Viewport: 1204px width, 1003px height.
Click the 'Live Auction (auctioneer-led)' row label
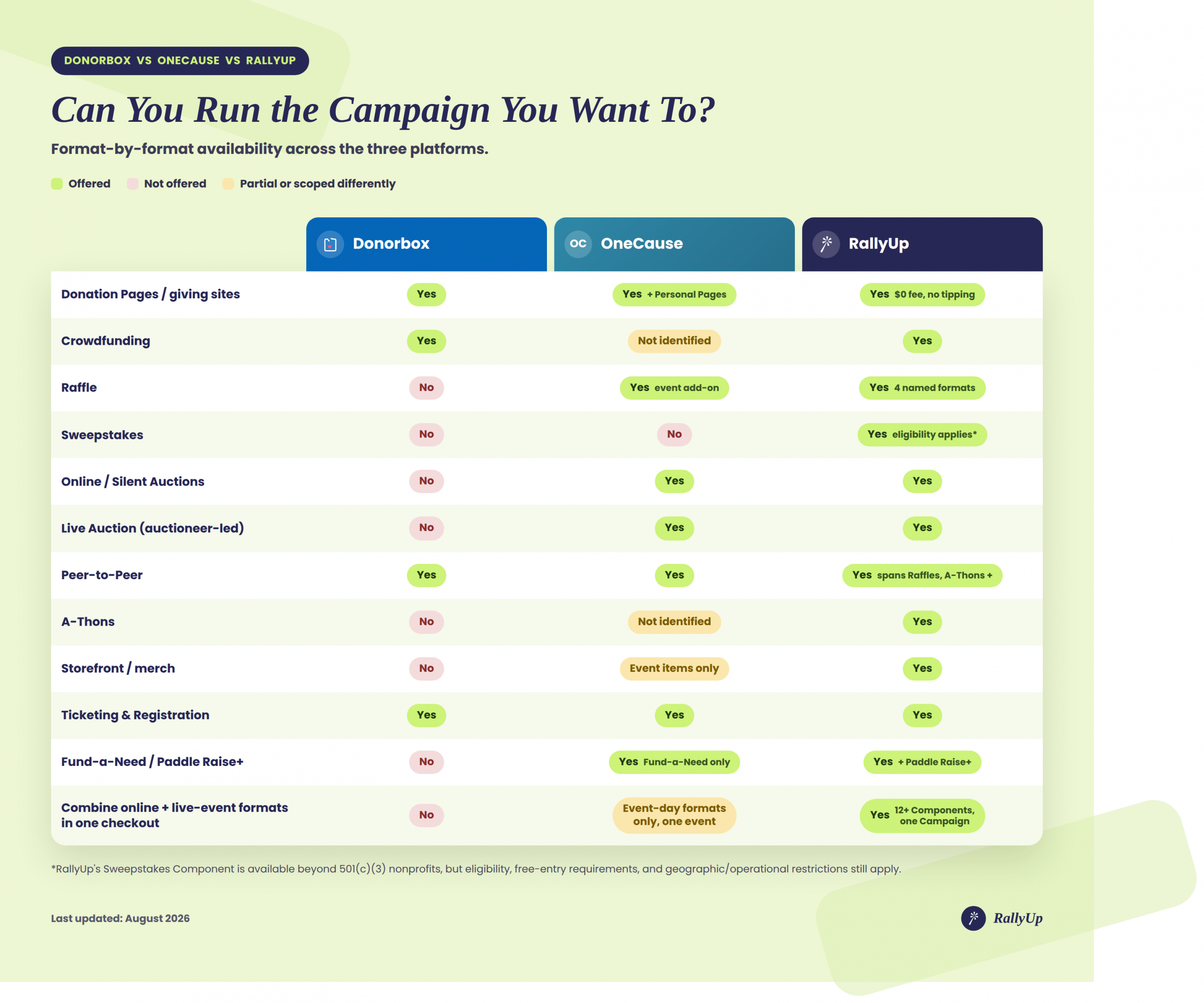pyautogui.click(x=152, y=528)
